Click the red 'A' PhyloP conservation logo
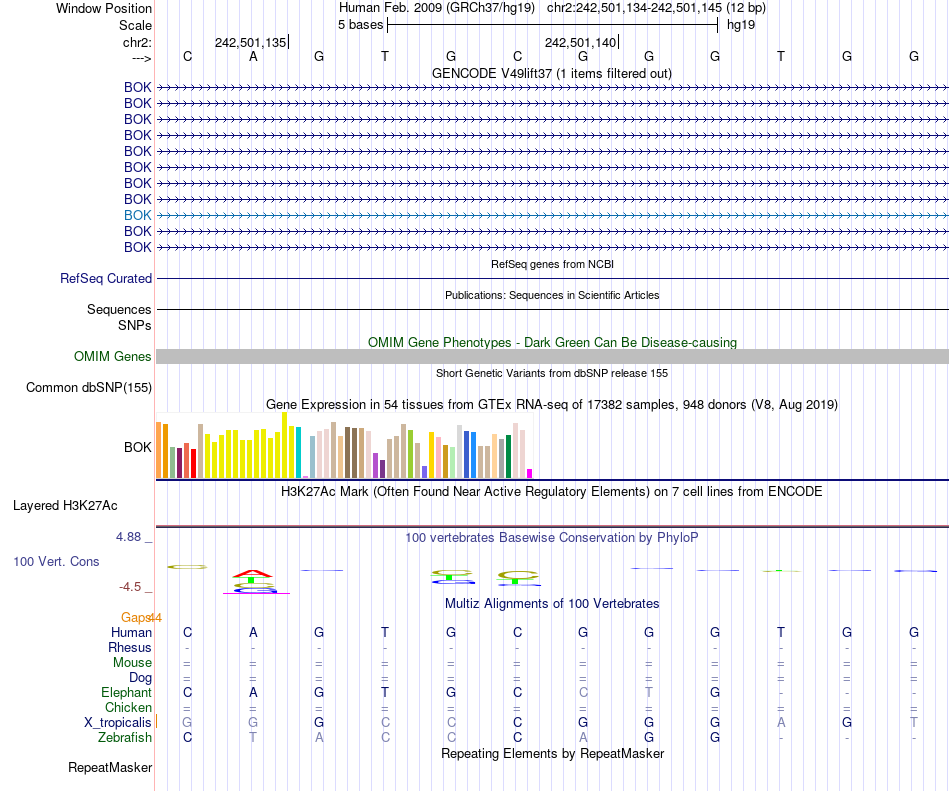This screenshot has width=950, height=791. [x=253, y=573]
